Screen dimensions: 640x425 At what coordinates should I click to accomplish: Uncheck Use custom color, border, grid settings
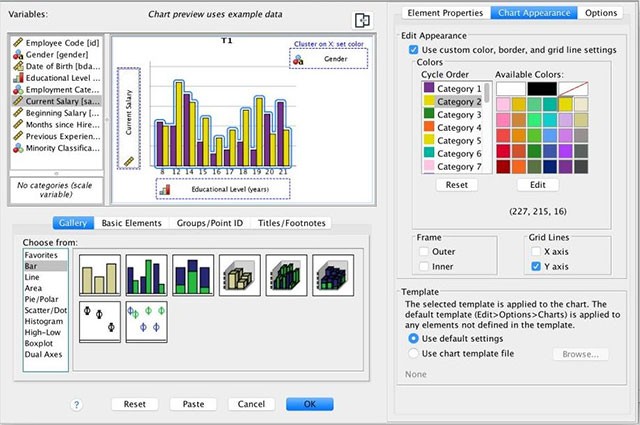[414, 49]
